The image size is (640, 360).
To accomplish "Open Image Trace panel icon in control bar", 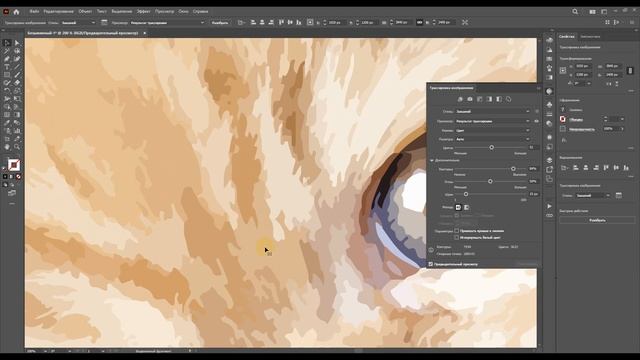I will point(104,23).
